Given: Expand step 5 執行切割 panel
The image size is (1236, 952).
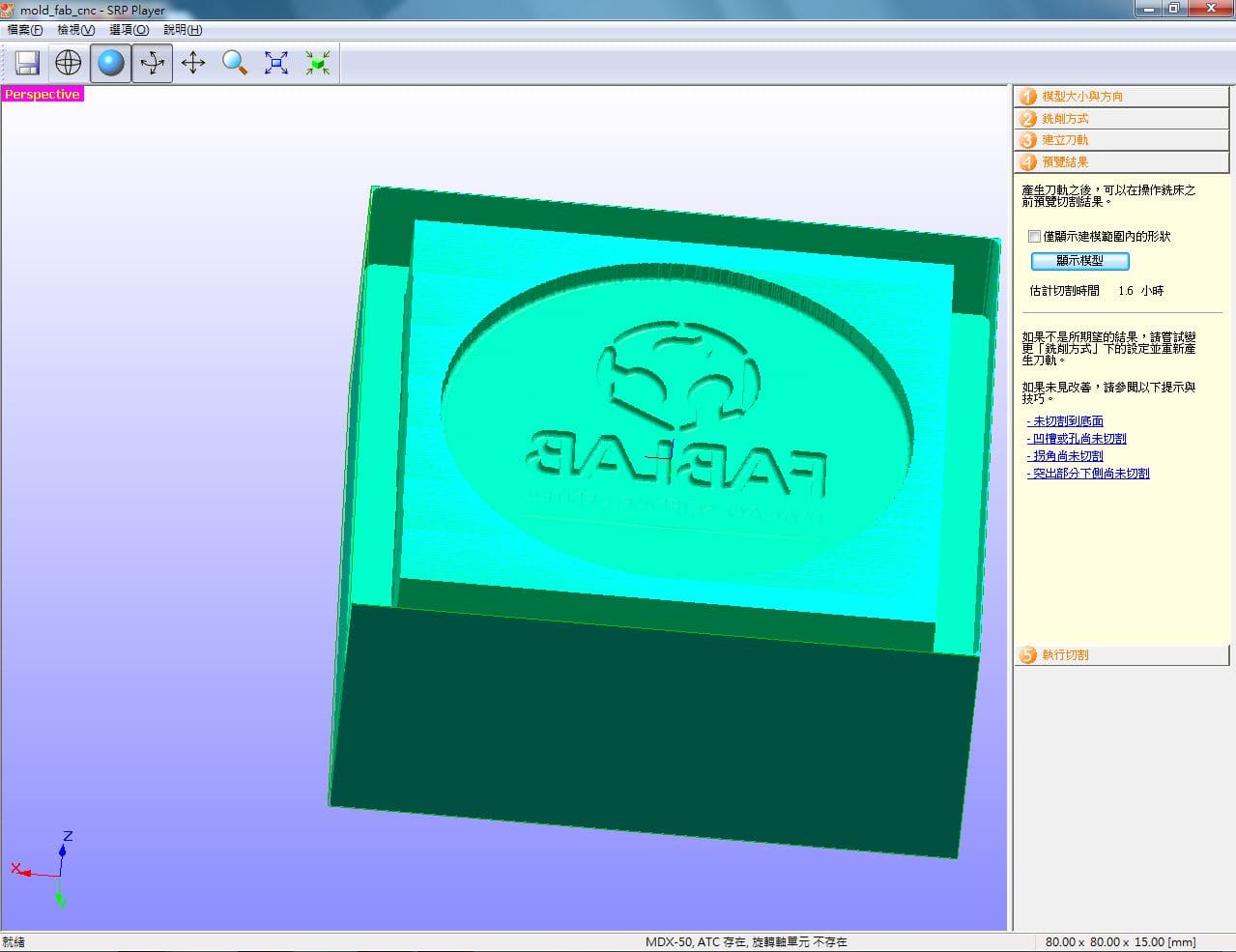Looking at the screenshot, I should 1121,655.
